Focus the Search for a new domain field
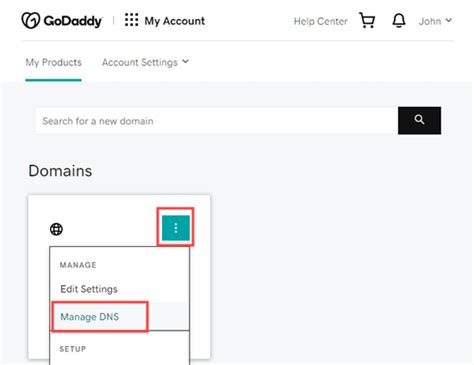Screen dimensions: 474x365 click(216, 121)
